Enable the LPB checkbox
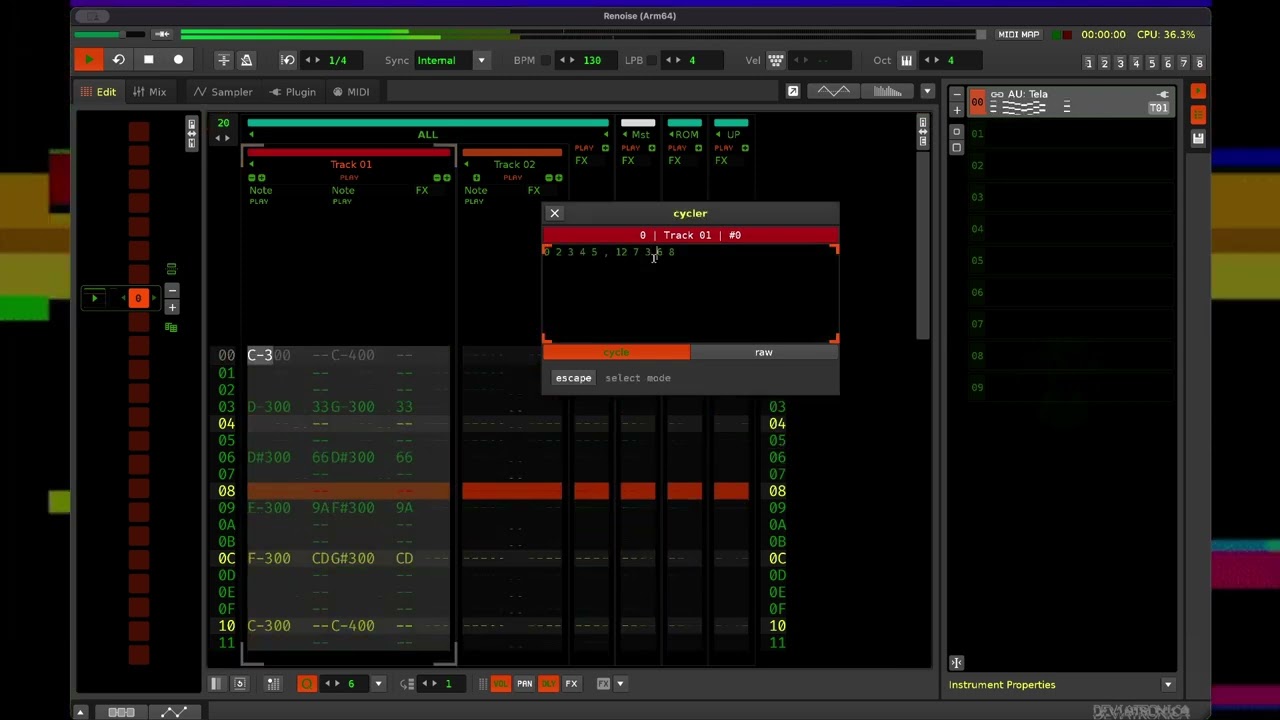 pos(652,60)
